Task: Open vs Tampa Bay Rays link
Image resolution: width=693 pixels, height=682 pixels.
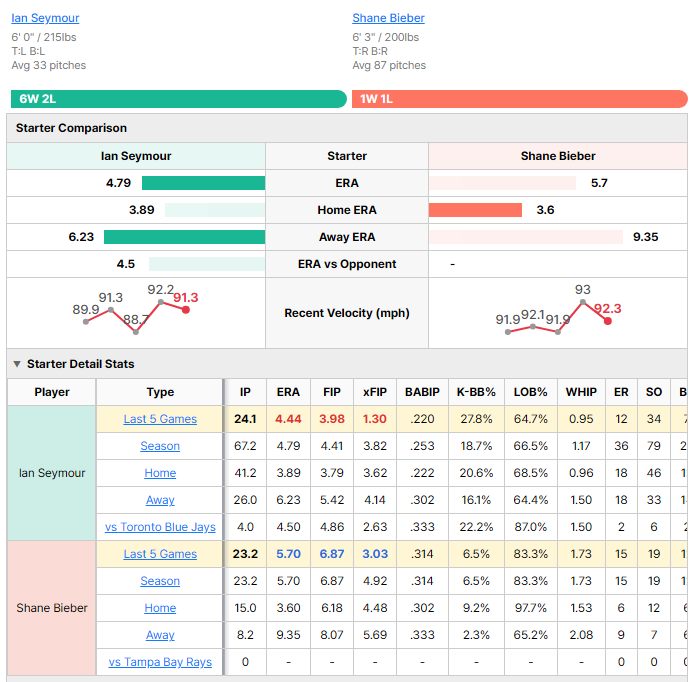Action: pos(160,662)
